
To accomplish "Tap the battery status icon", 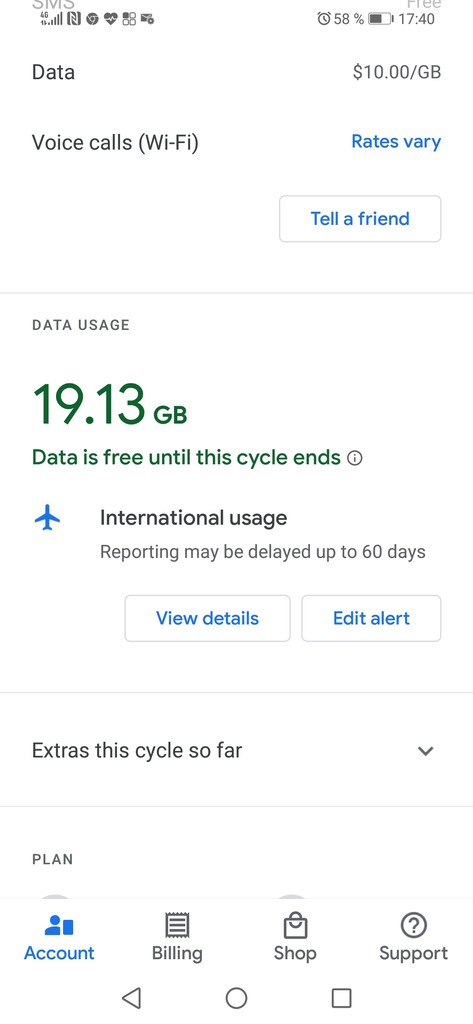I will (x=381, y=19).
